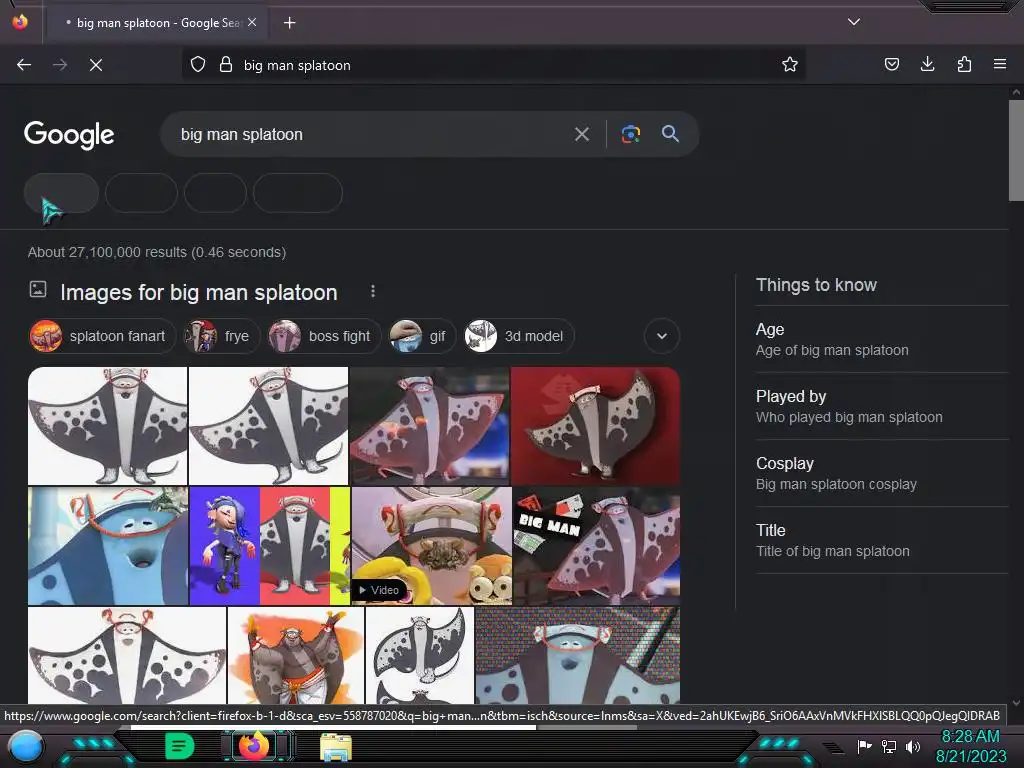Viewport: 1024px width, 768px height.
Task: Play the thumbnail marked Video
Action: pyautogui.click(x=432, y=546)
